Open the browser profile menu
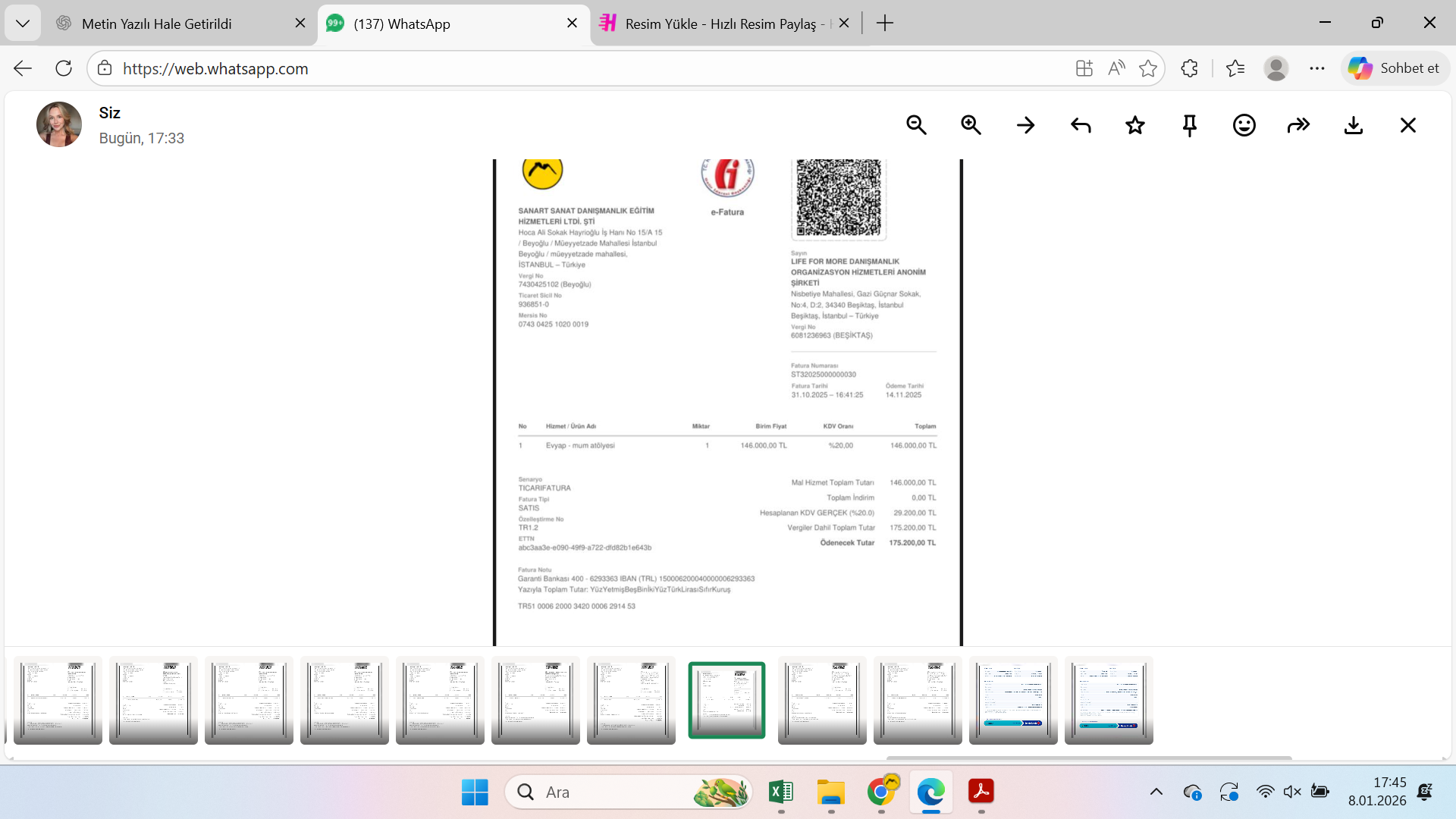This screenshot has width=1456, height=819. (1276, 68)
